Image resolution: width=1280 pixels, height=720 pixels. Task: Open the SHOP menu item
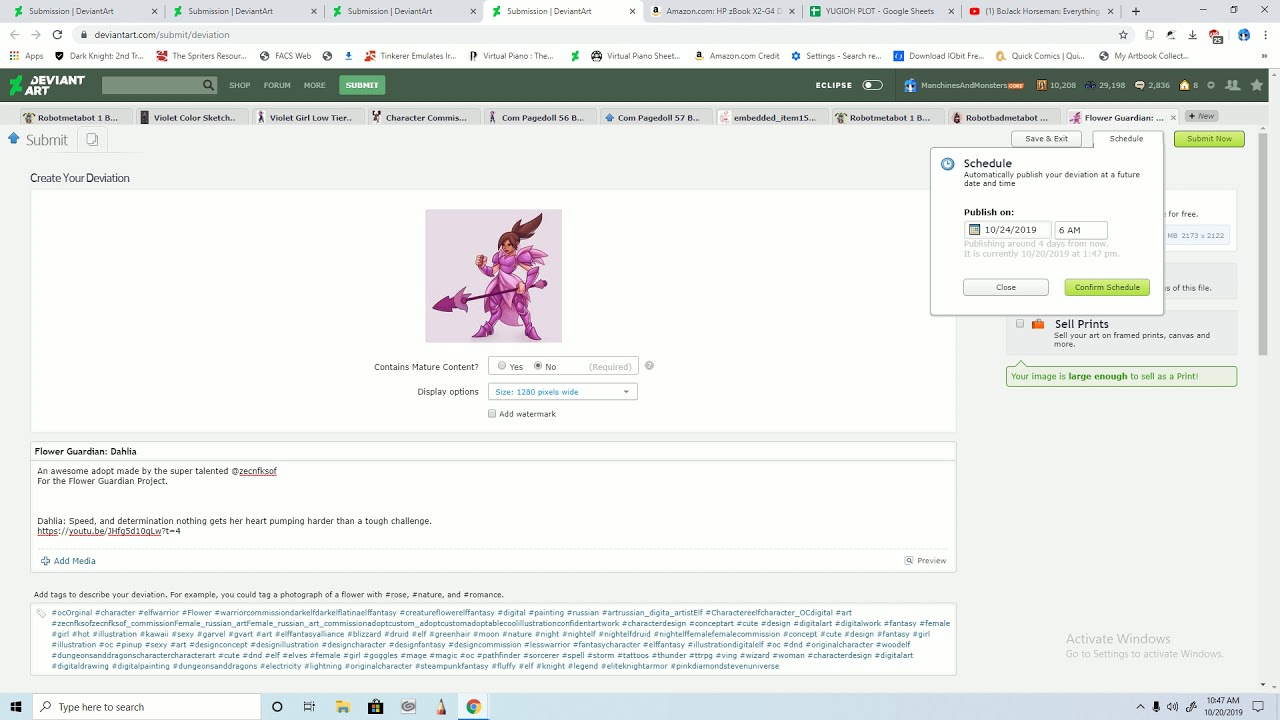click(x=240, y=85)
